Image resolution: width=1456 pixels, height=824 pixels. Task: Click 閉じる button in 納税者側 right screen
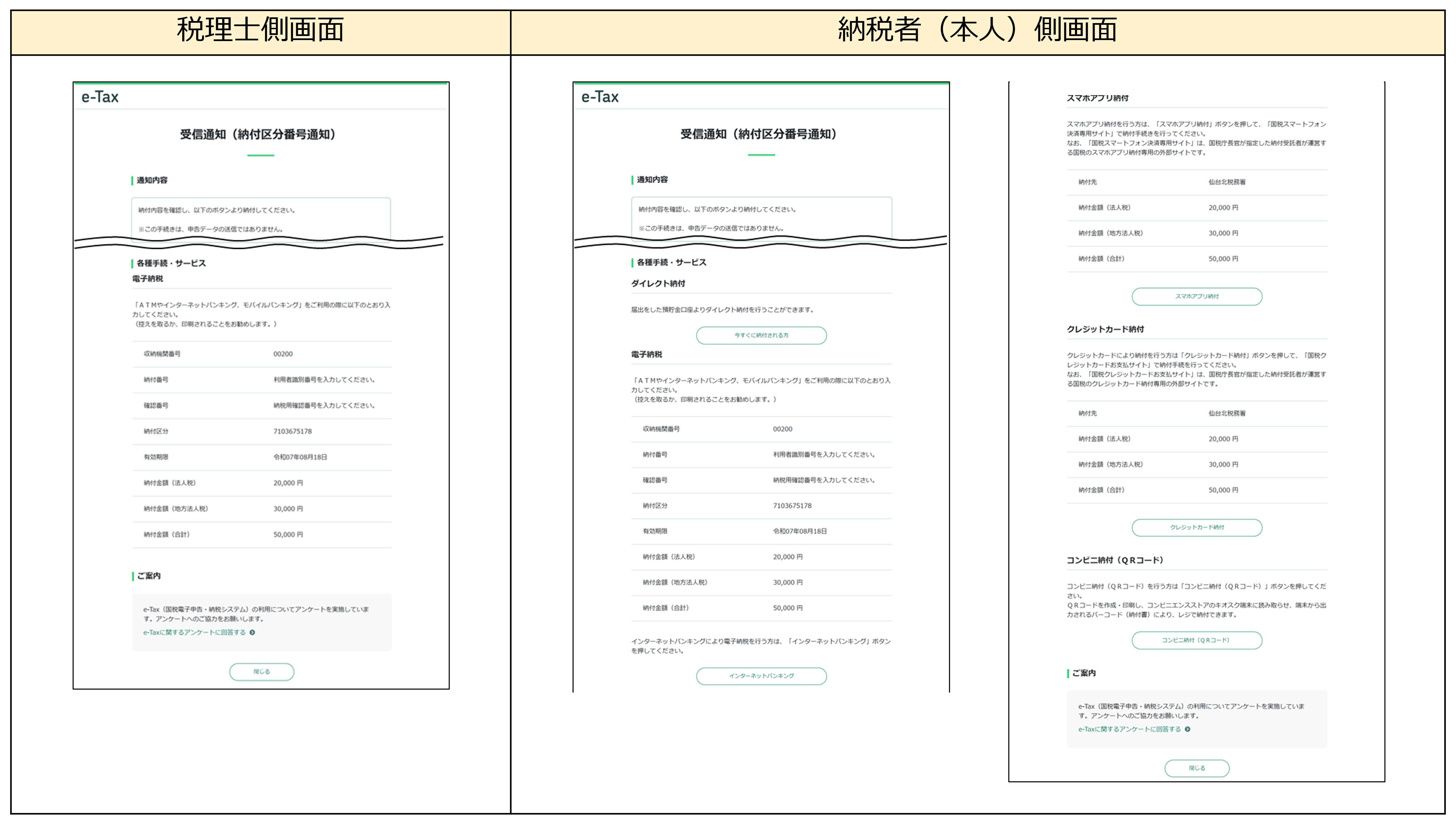click(x=1197, y=769)
